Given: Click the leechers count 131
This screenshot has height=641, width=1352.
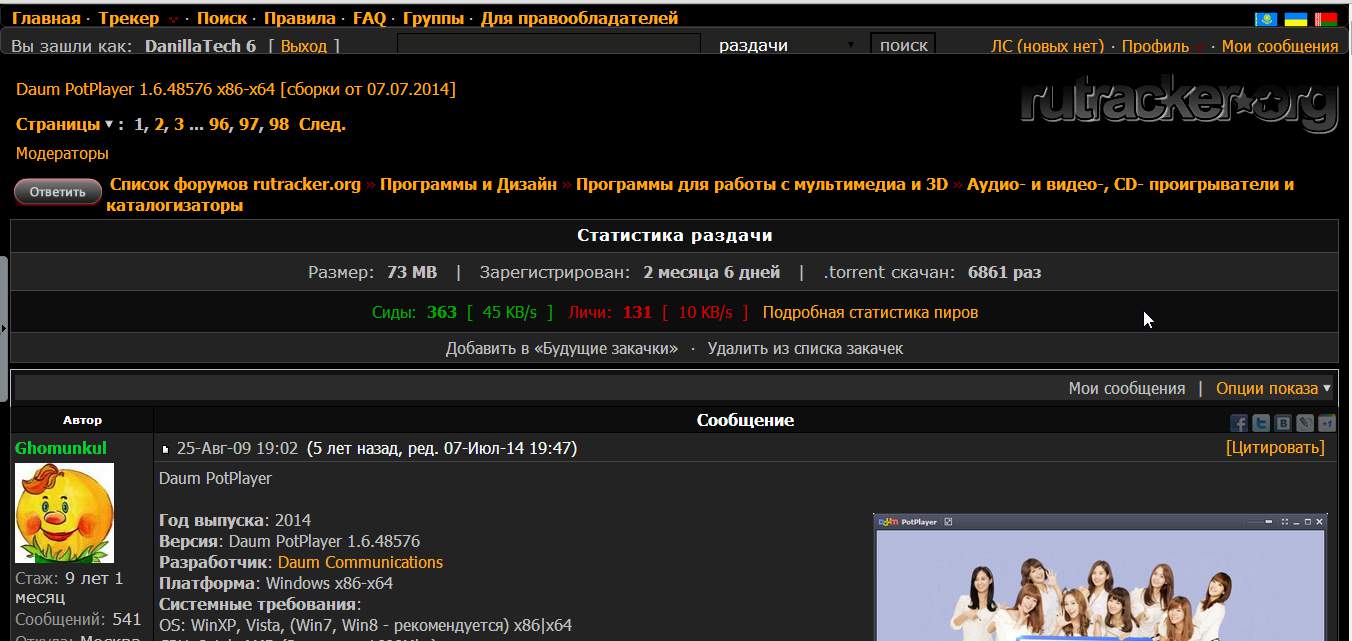Looking at the screenshot, I should (637, 312).
